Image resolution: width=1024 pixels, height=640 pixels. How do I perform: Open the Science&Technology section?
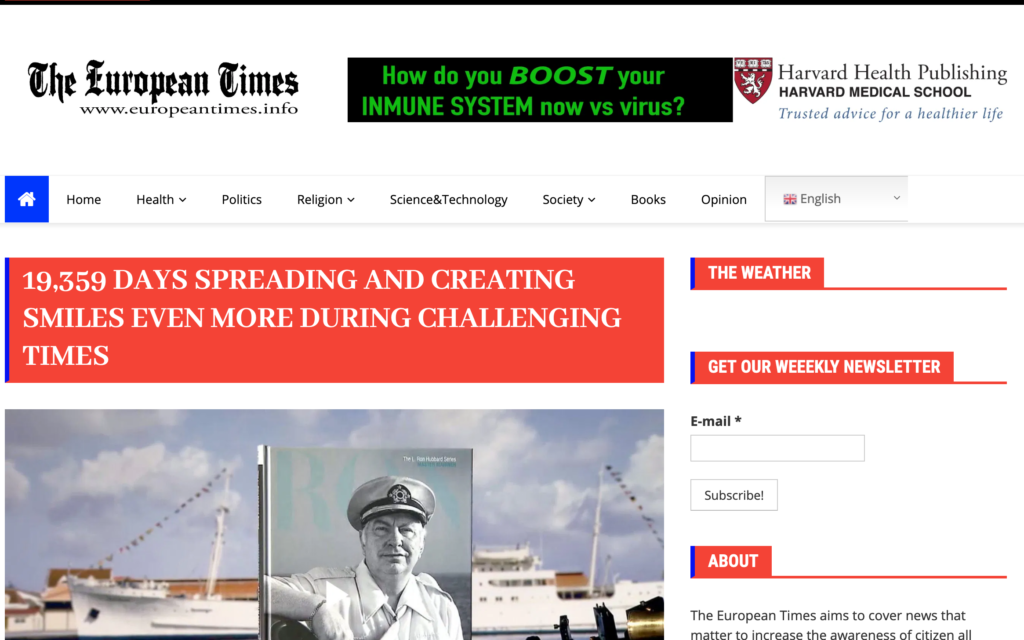449,199
